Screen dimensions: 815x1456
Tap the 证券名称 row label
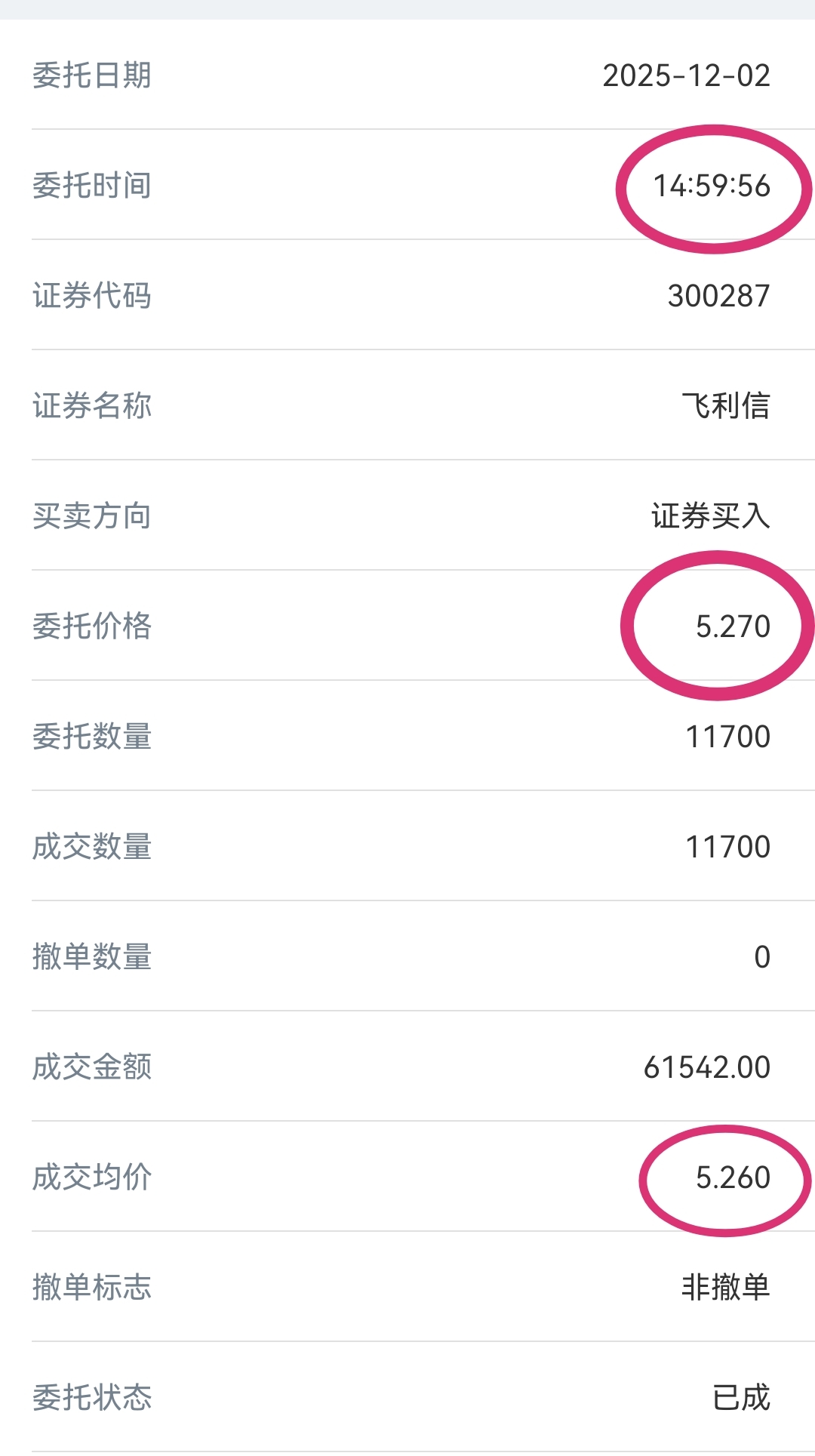click(92, 406)
